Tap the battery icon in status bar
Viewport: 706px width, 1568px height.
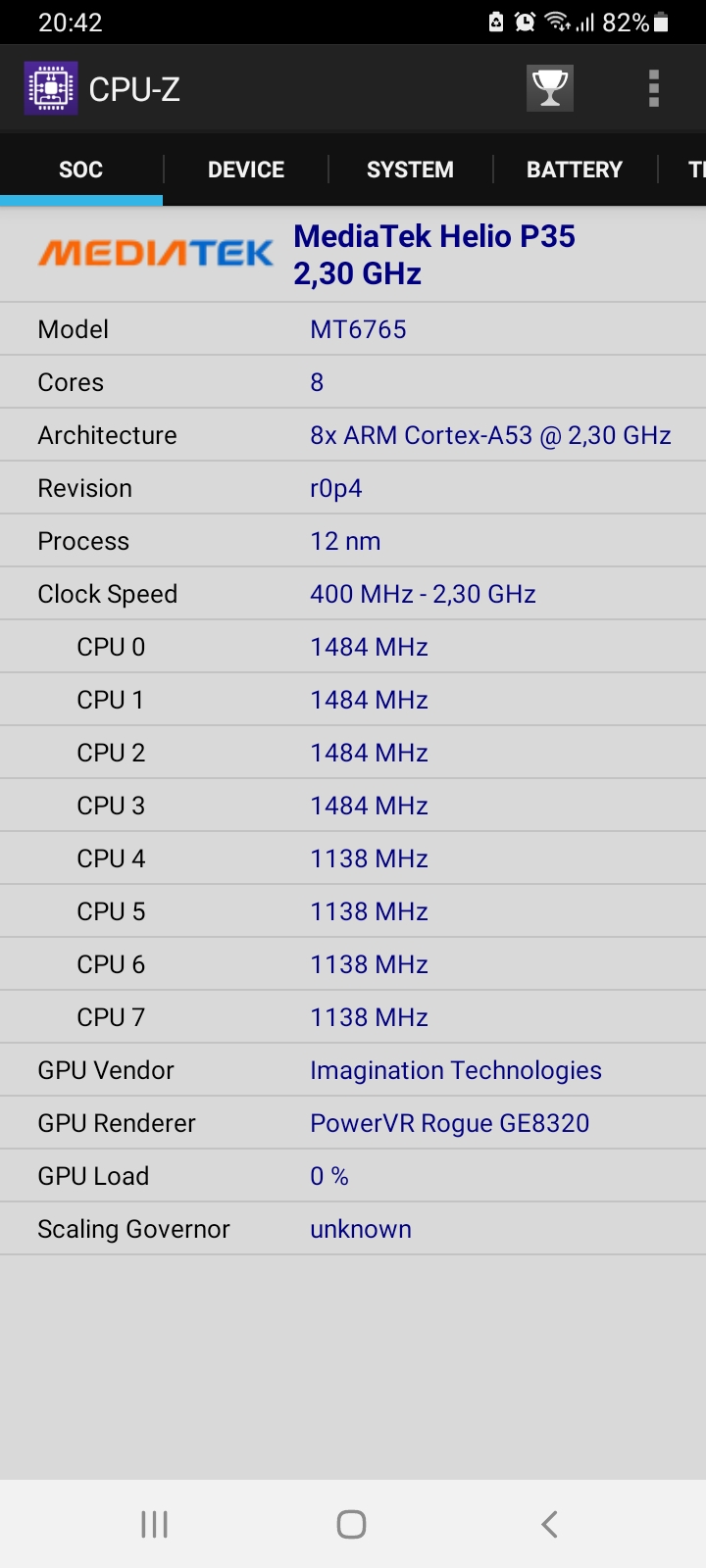click(x=662, y=23)
